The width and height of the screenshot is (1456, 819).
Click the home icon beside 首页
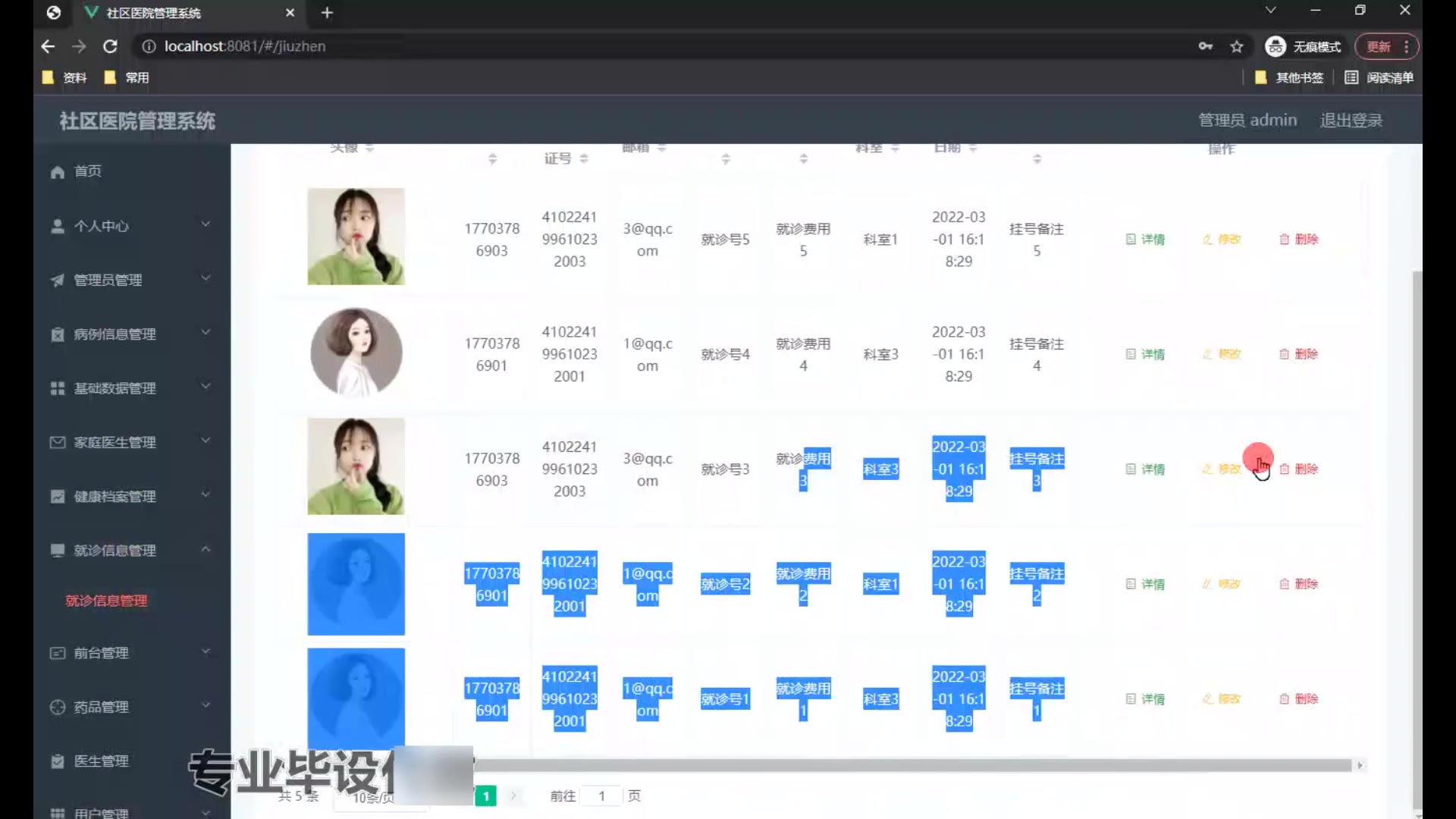pyautogui.click(x=58, y=172)
